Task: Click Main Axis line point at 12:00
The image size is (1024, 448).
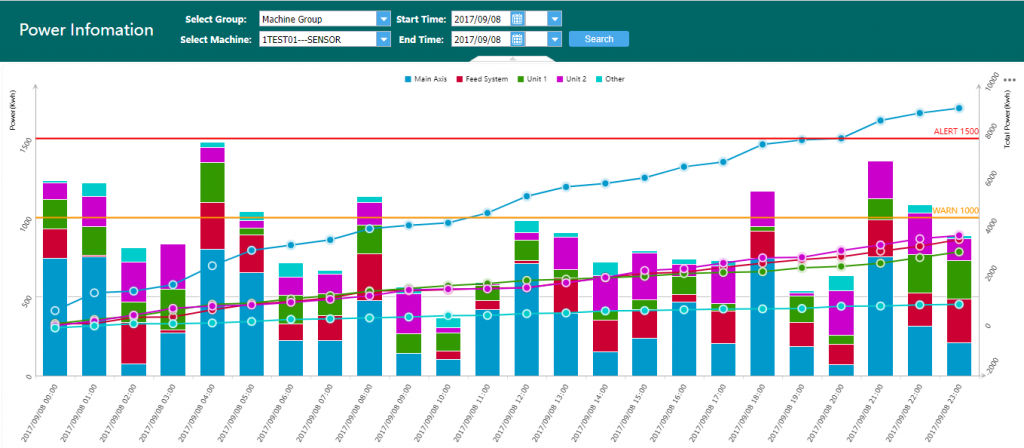Action: 526,196
